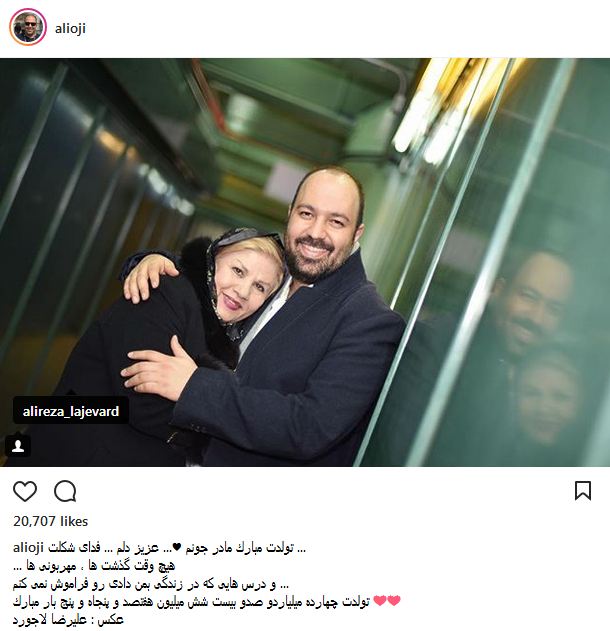
Task: Click the black heart emoji in caption
Action: [177, 547]
